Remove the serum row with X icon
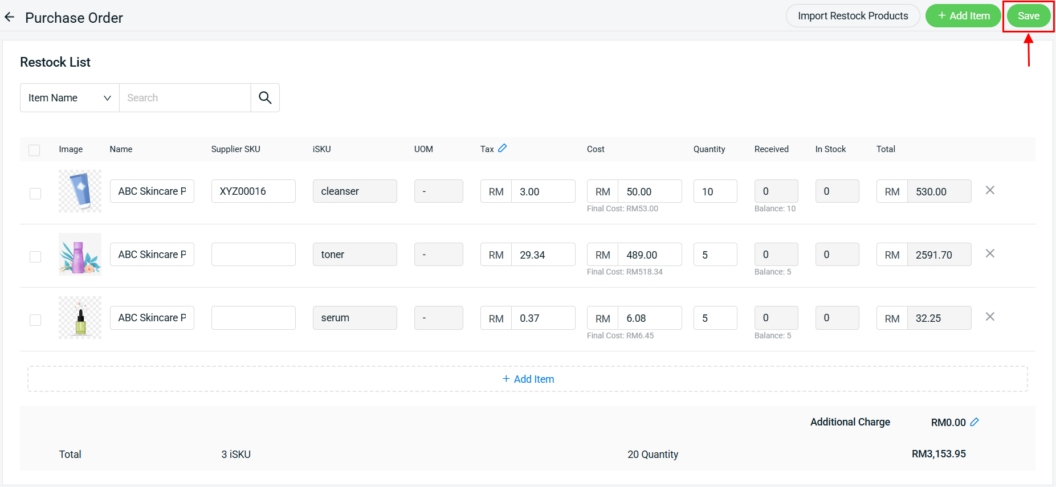Image resolution: width=1056 pixels, height=487 pixels. pyautogui.click(x=990, y=317)
